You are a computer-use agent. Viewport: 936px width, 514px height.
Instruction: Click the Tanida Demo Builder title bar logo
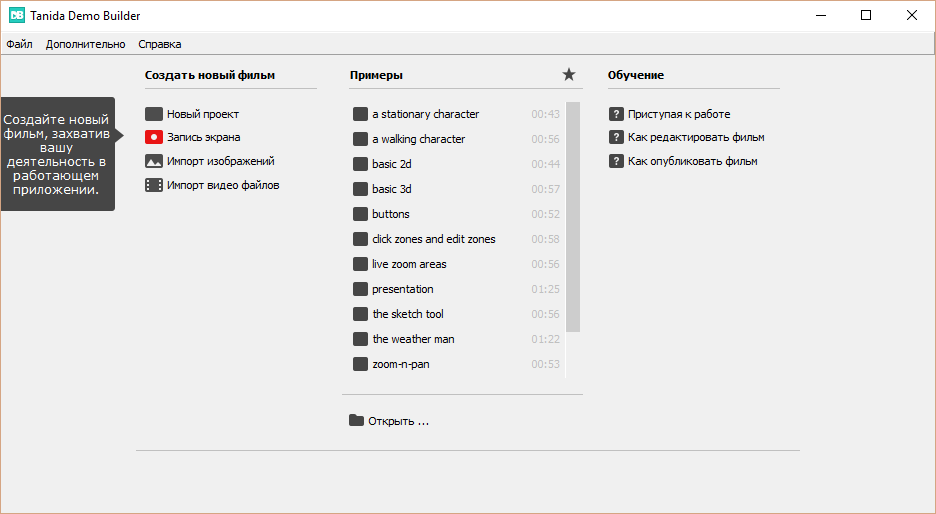pos(17,15)
